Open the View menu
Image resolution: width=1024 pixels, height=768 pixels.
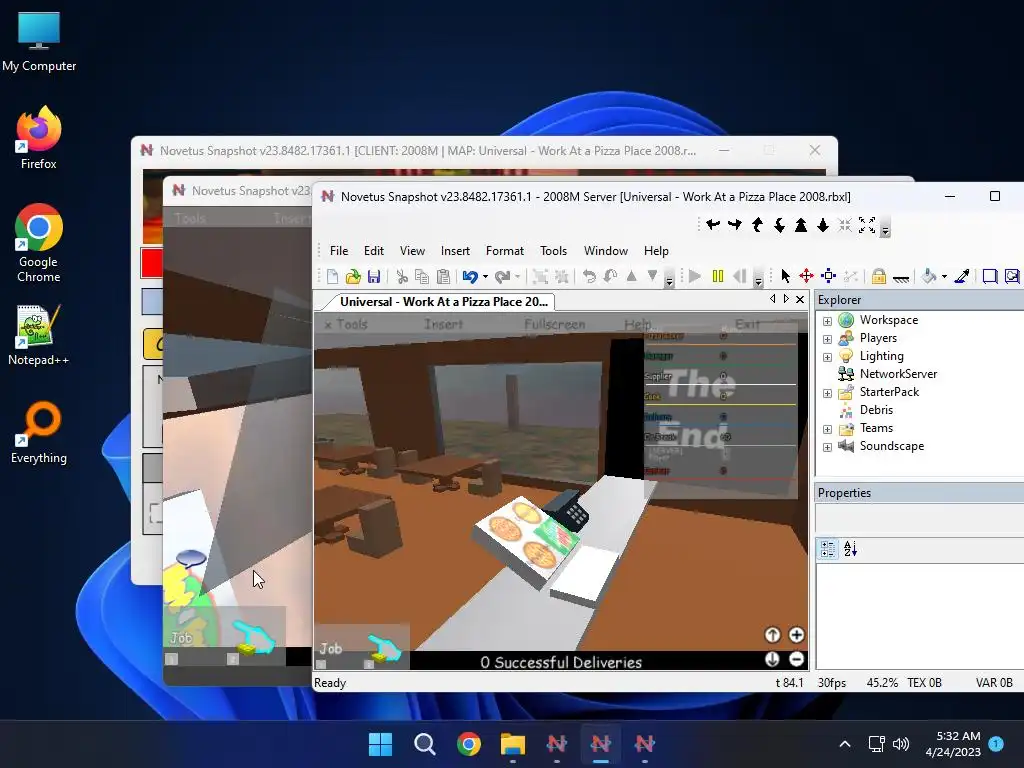click(x=412, y=251)
